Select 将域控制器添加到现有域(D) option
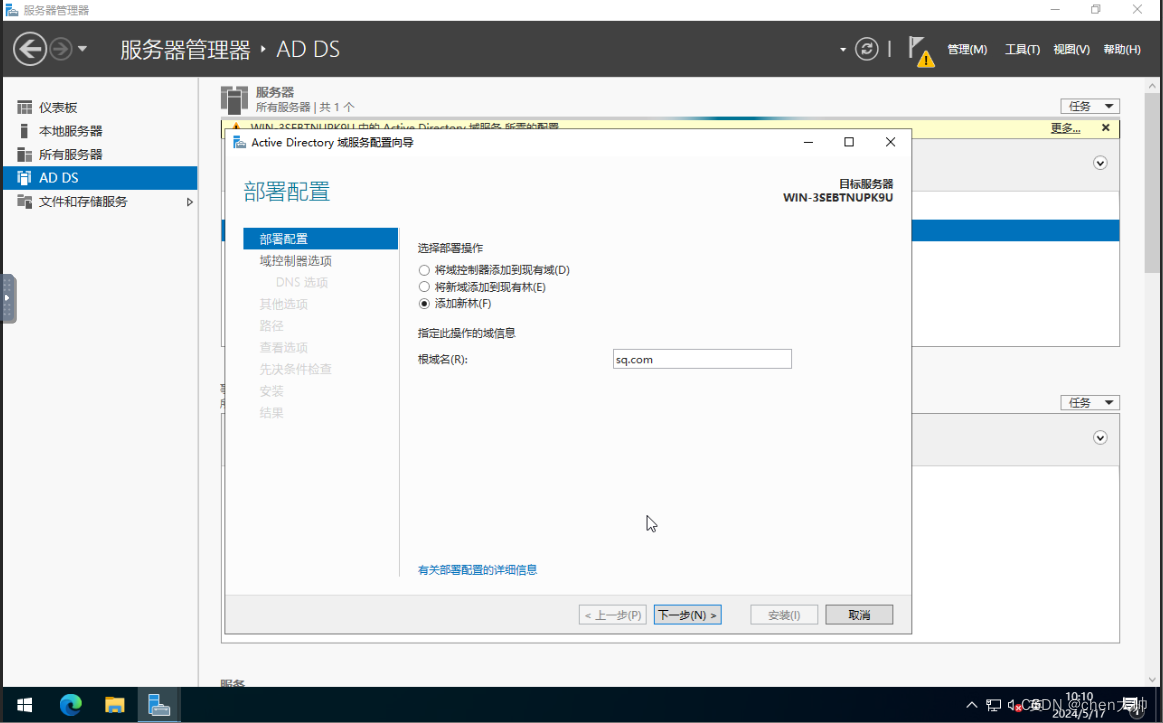The width and height of the screenshot is (1163, 723). click(x=494, y=271)
